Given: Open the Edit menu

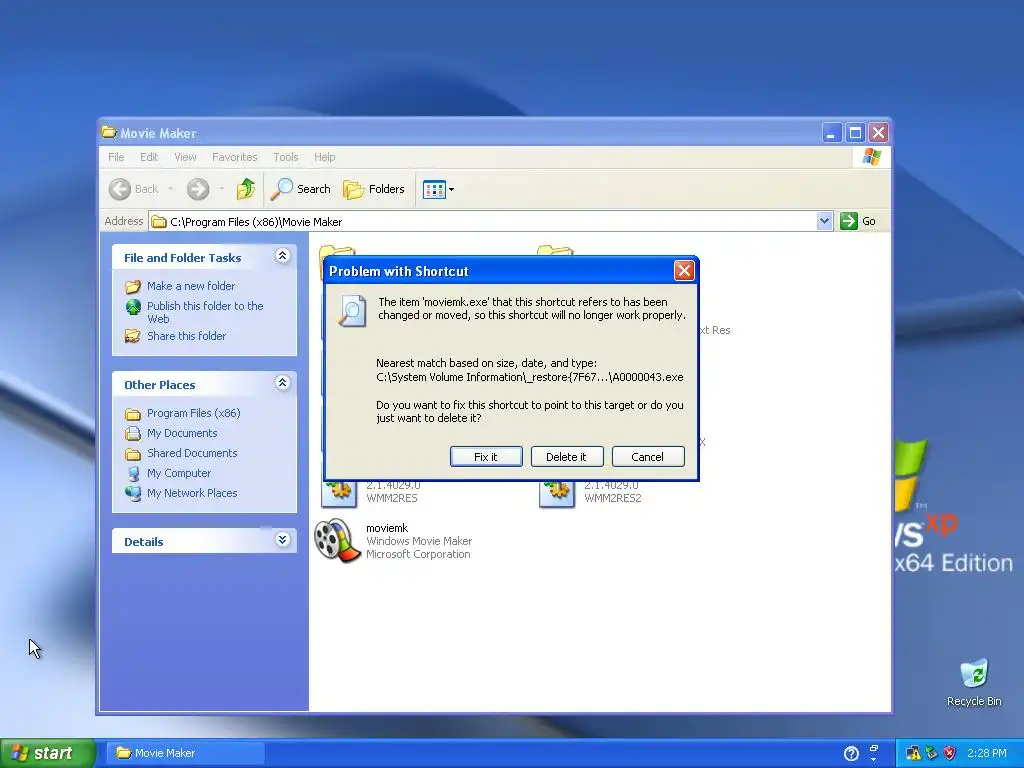Looking at the screenshot, I should click(x=149, y=157).
